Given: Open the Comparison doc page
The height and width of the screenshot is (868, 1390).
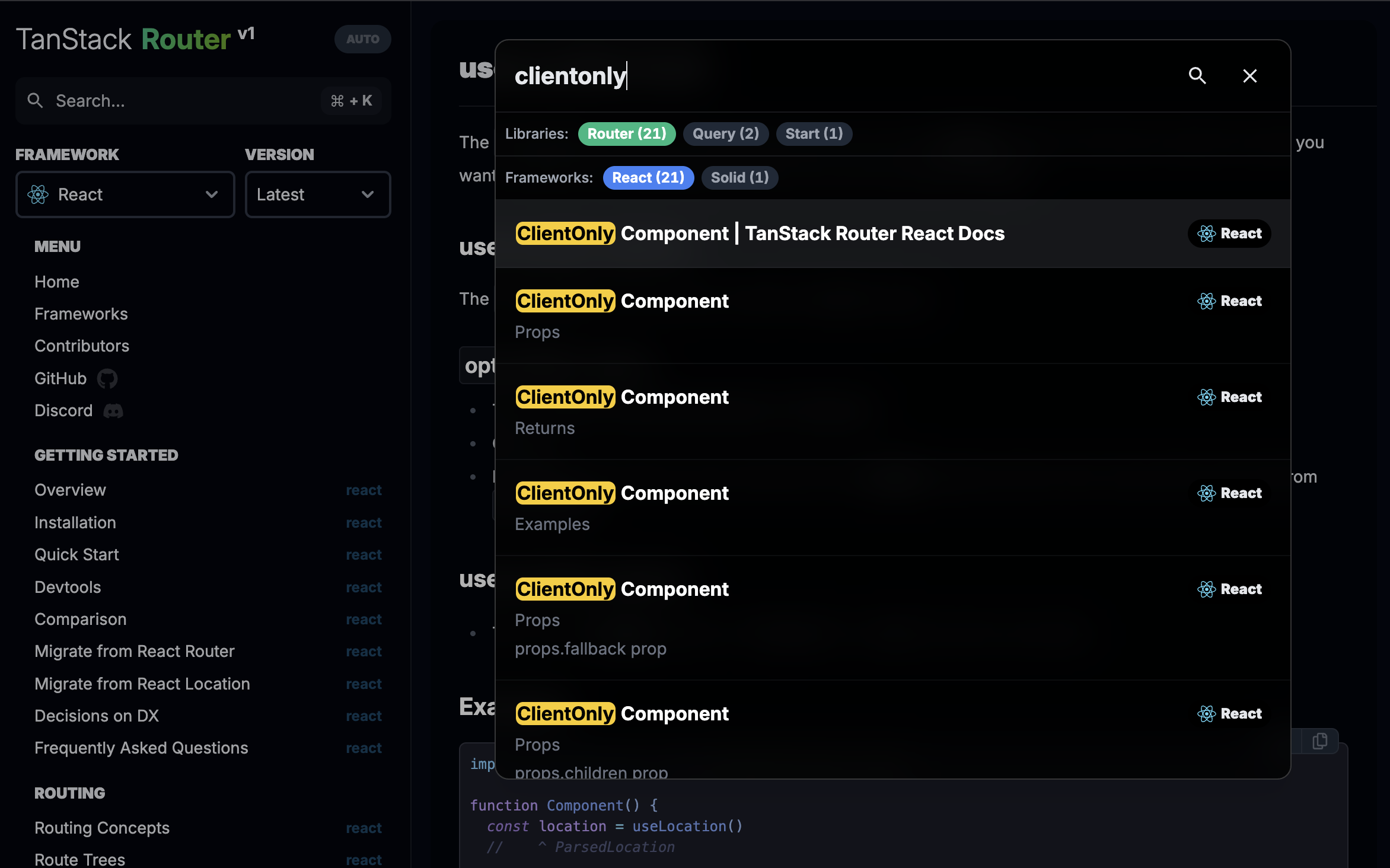Looking at the screenshot, I should [208, 620].
